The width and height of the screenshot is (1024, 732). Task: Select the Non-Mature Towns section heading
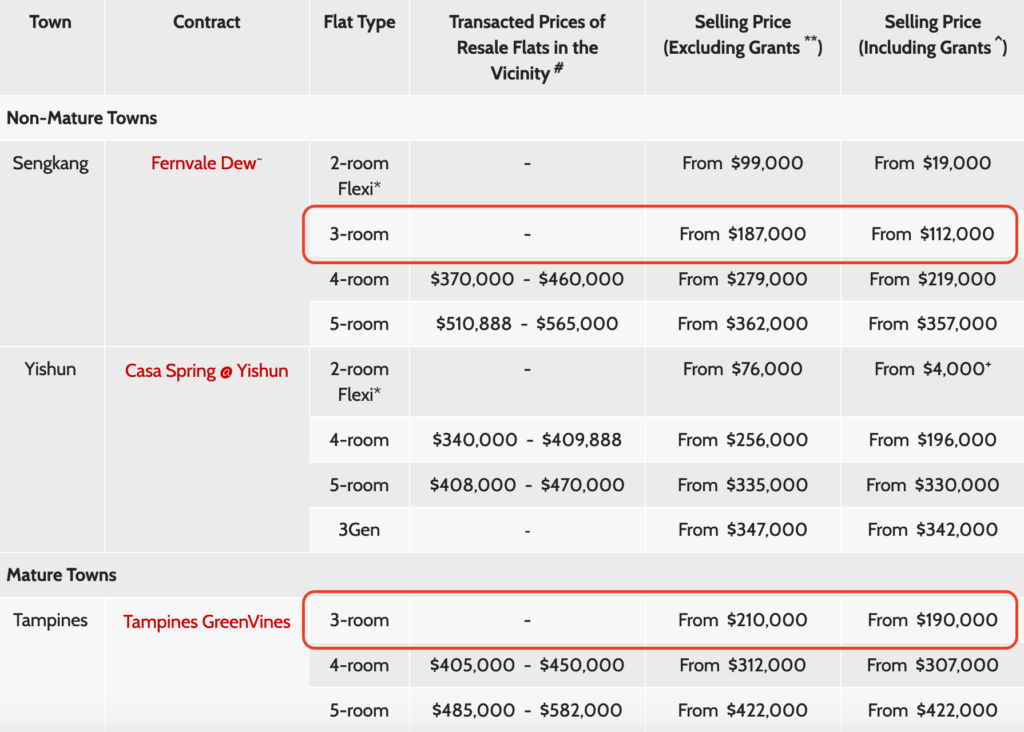[82, 118]
